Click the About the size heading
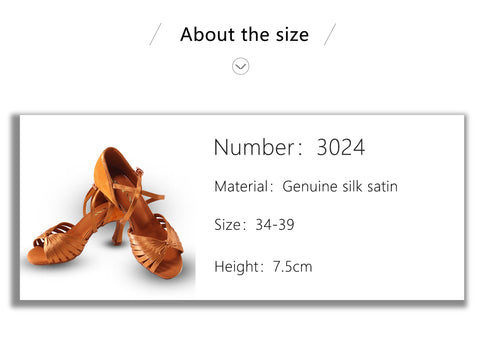This screenshot has height=360, width=480. point(244,35)
